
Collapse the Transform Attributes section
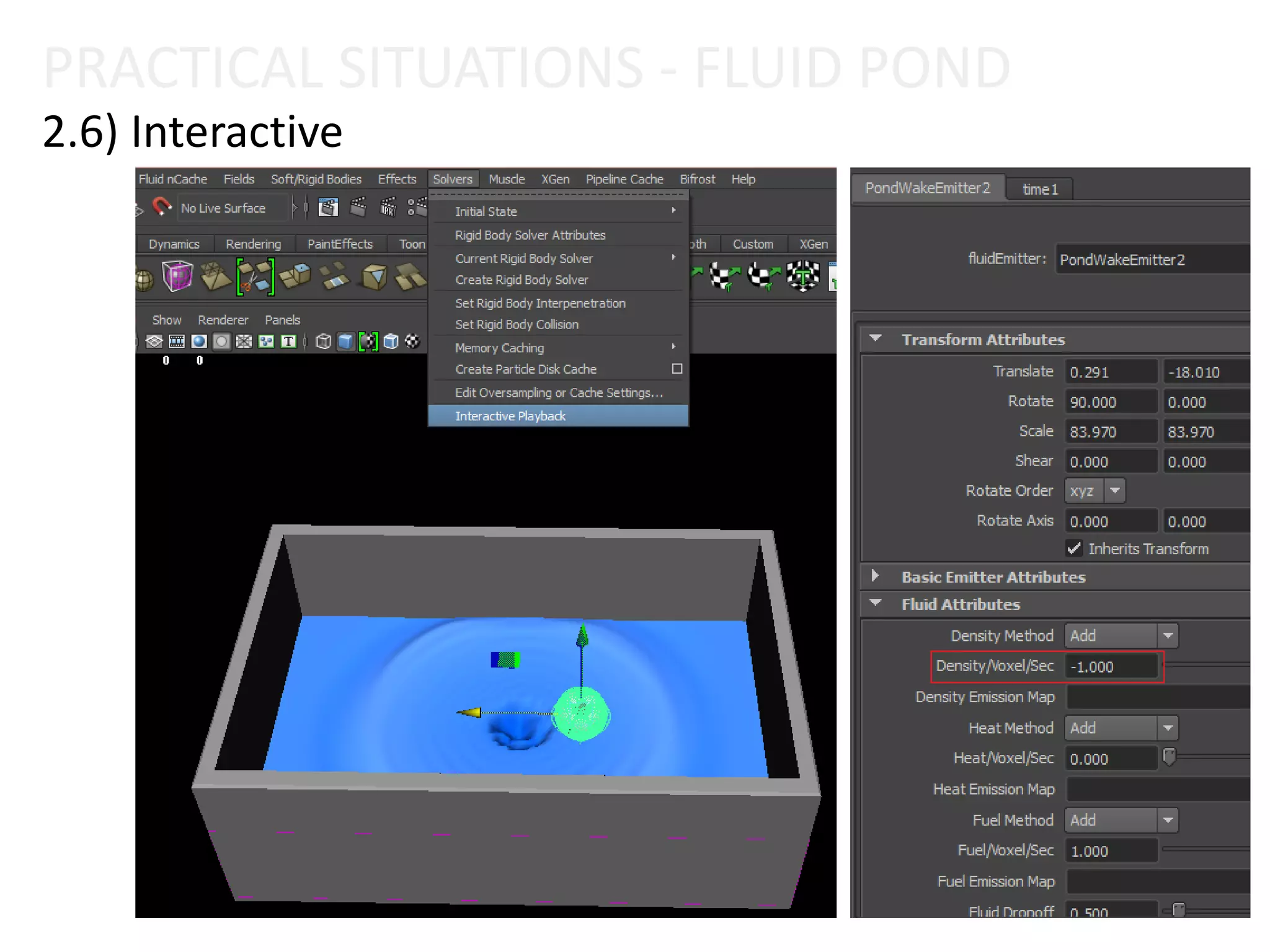tap(876, 338)
